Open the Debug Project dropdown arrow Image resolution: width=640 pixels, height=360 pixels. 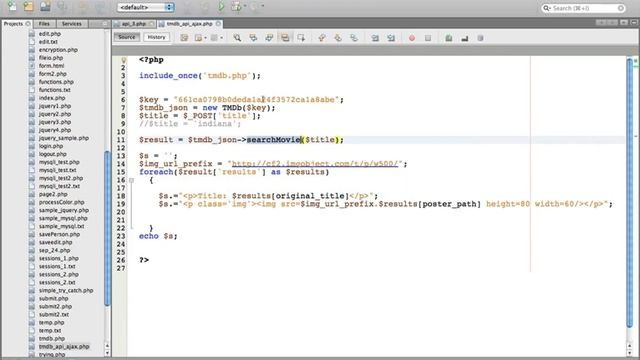coord(244,6)
